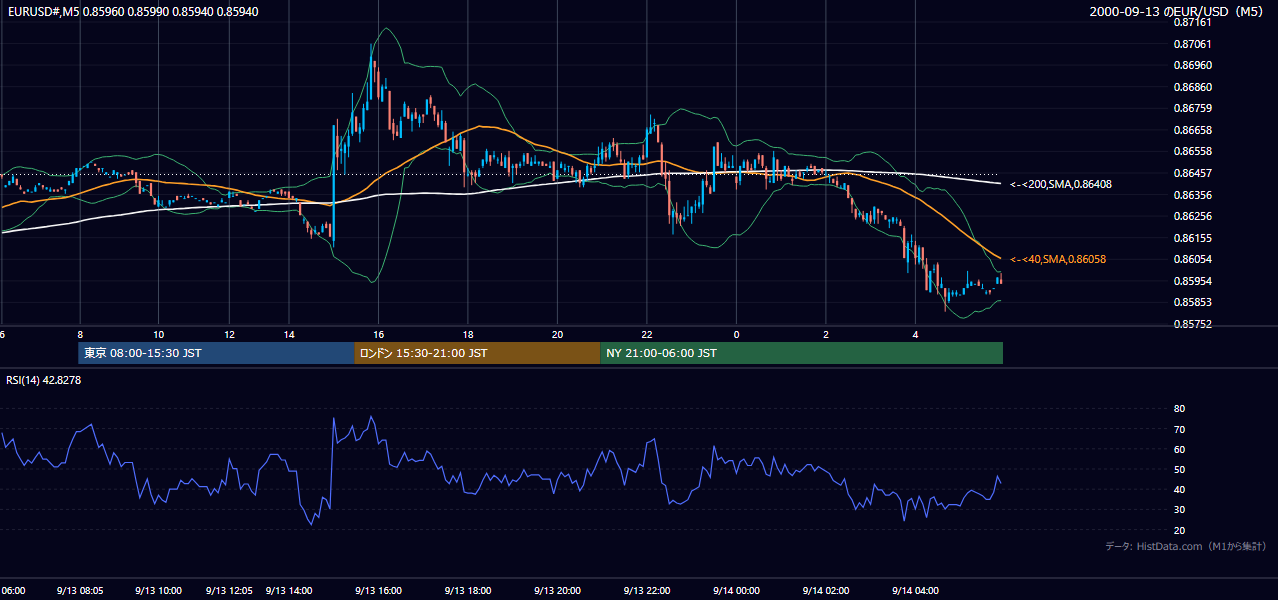Viewport: 1278px width, 600px height.
Task: Click the 9/13 20:00 time axis label
Action: point(557,590)
